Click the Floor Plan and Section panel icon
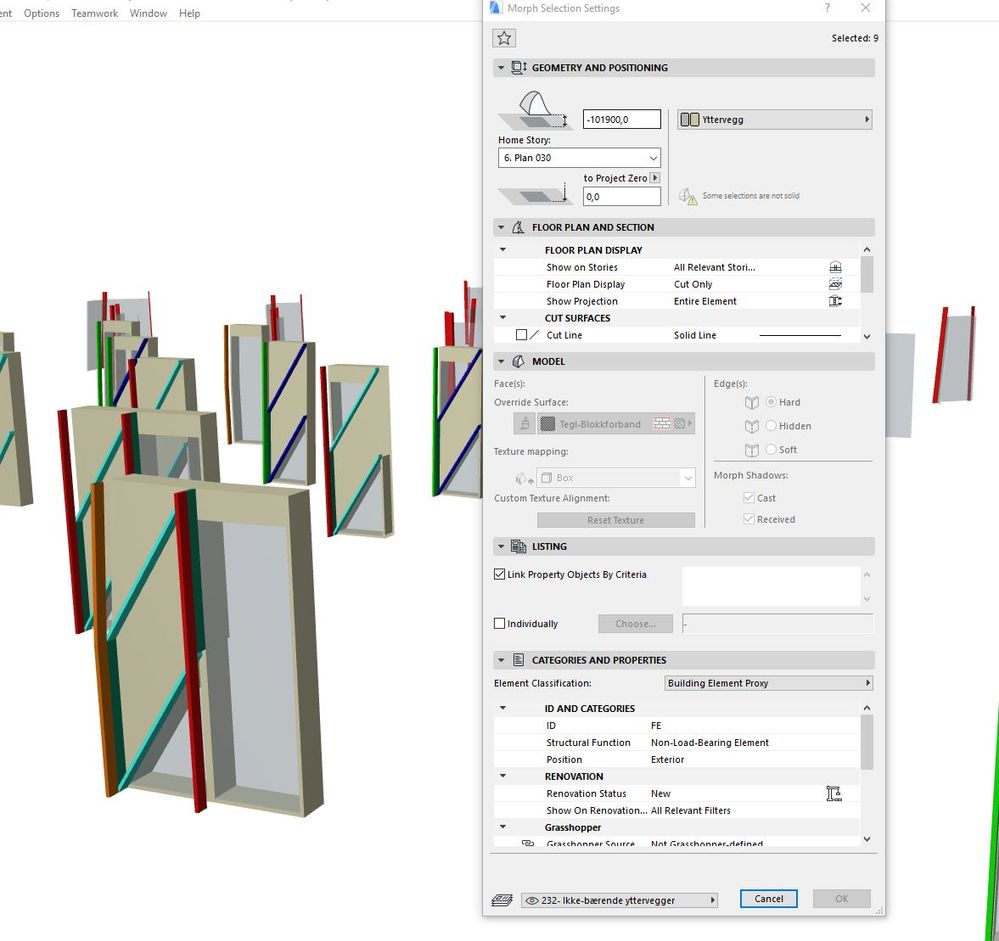 519,227
